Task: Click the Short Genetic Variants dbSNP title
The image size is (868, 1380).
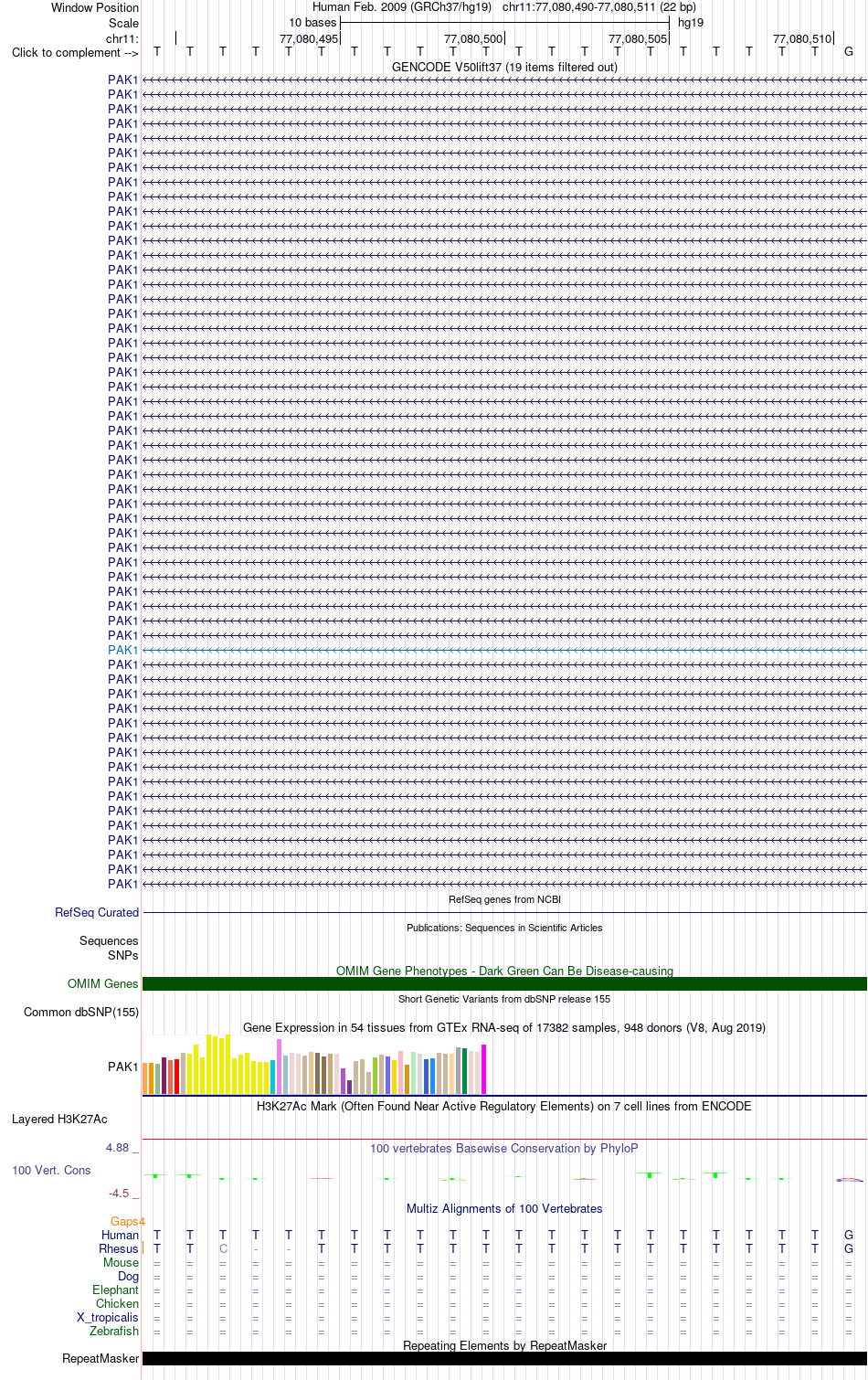Action: click(x=504, y=999)
